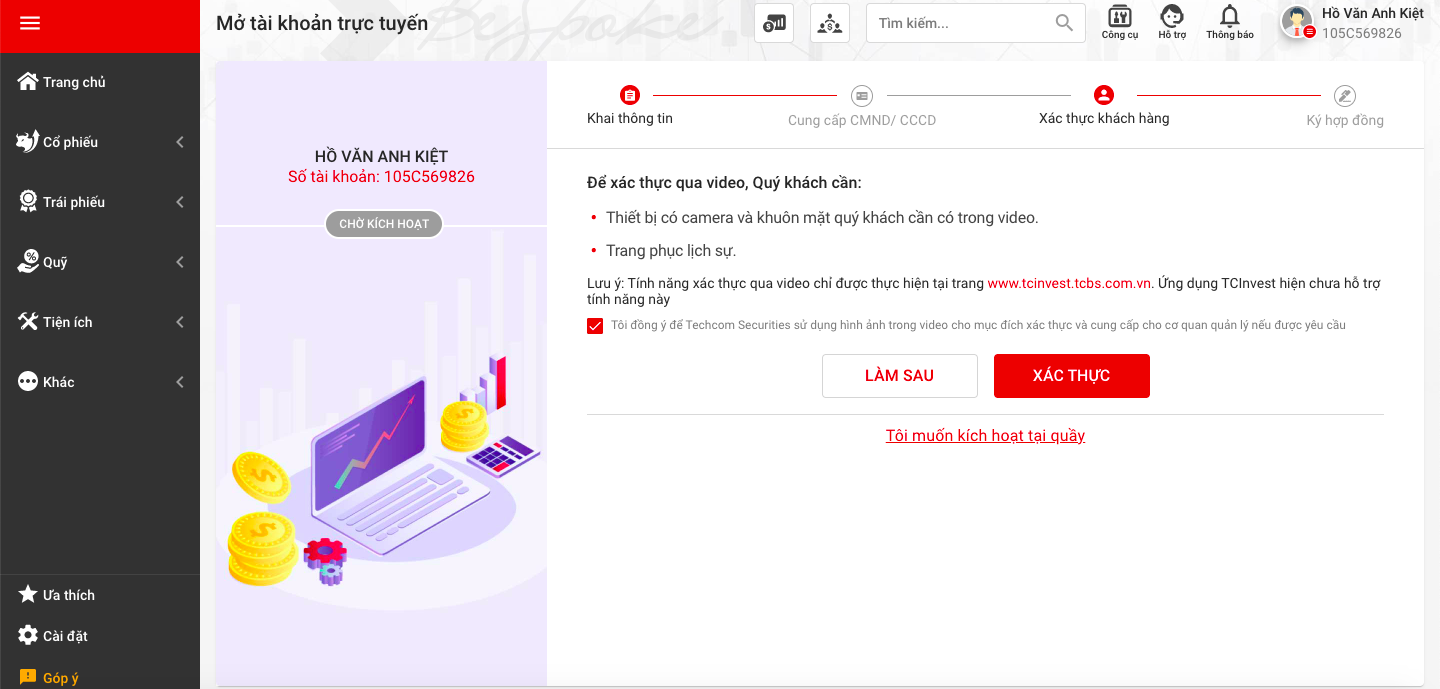1440x689 pixels.
Task: Open the user avatar for Hồ Văn Anh Kiệt
Action: [x=1298, y=22]
